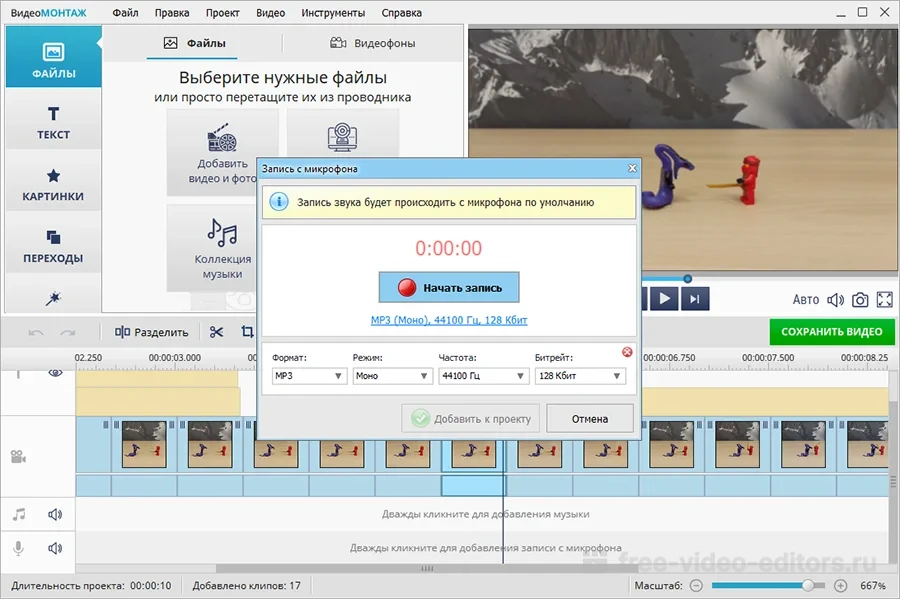This screenshot has width=900, height=599.
Task: Click the Отмена button
Action: pos(590,418)
